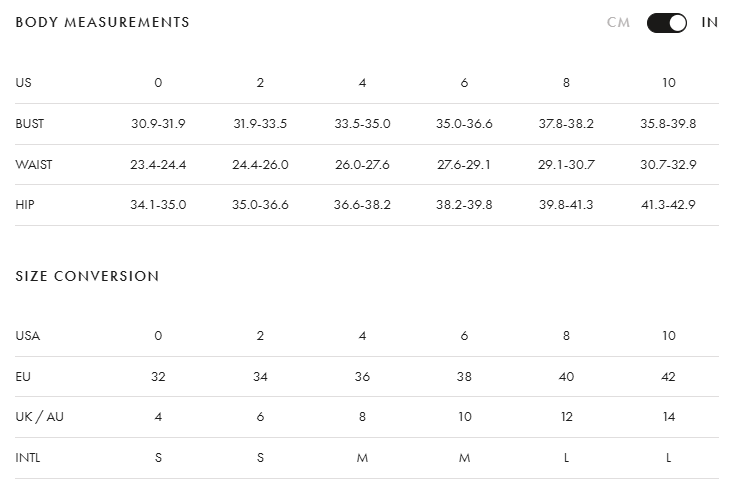This screenshot has width=734, height=502.
Task: Click EU size 32 cell
Action: (158, 377)
